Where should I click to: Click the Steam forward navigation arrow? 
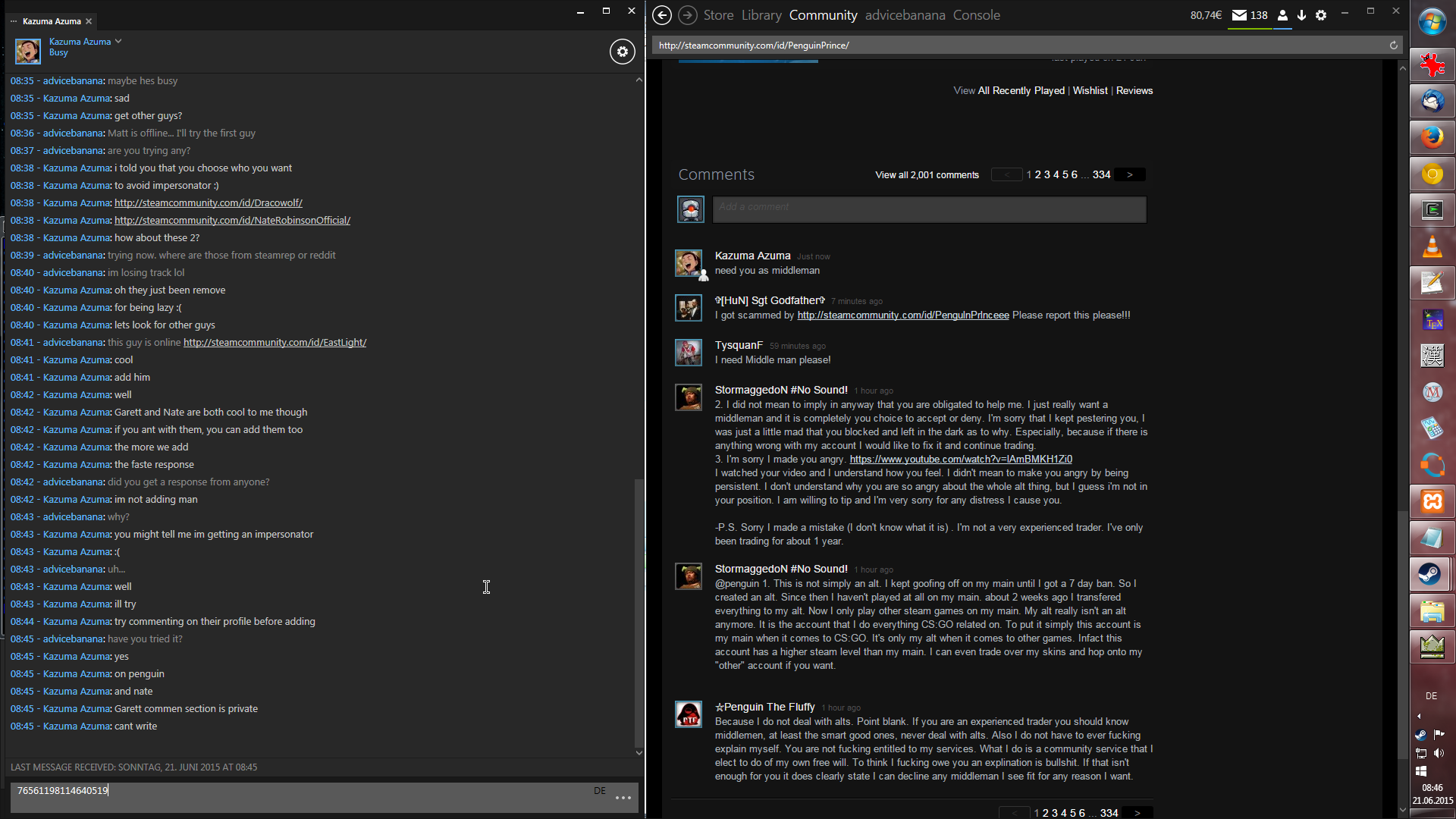[x=687, y=15]
